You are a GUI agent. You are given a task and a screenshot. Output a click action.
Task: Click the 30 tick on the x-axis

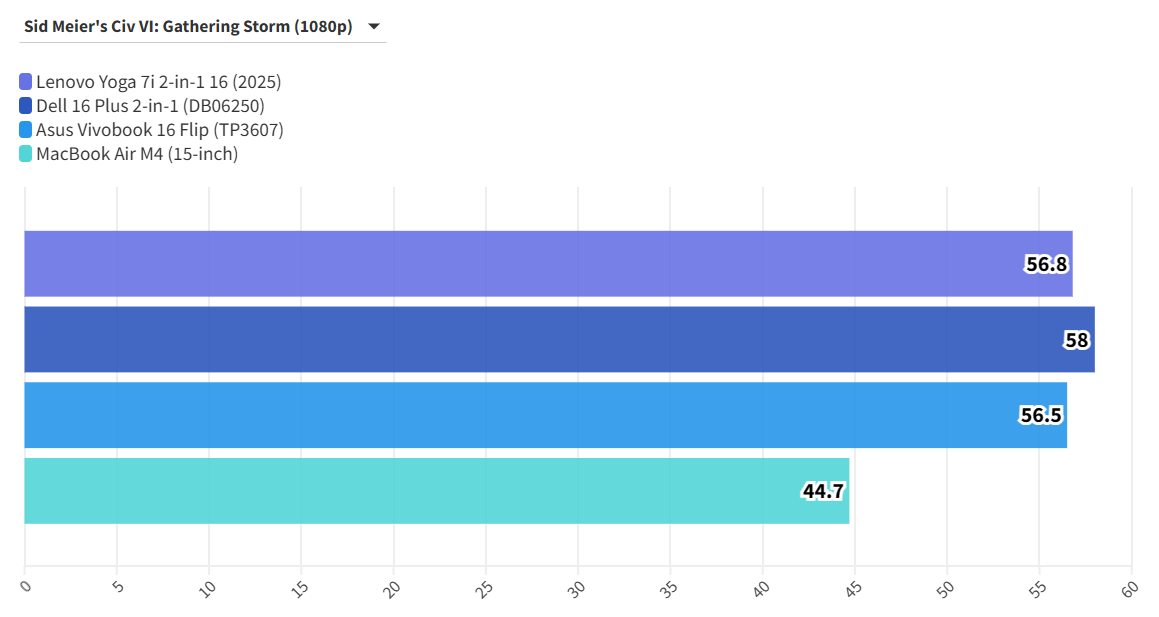click(x=577, y=588)
